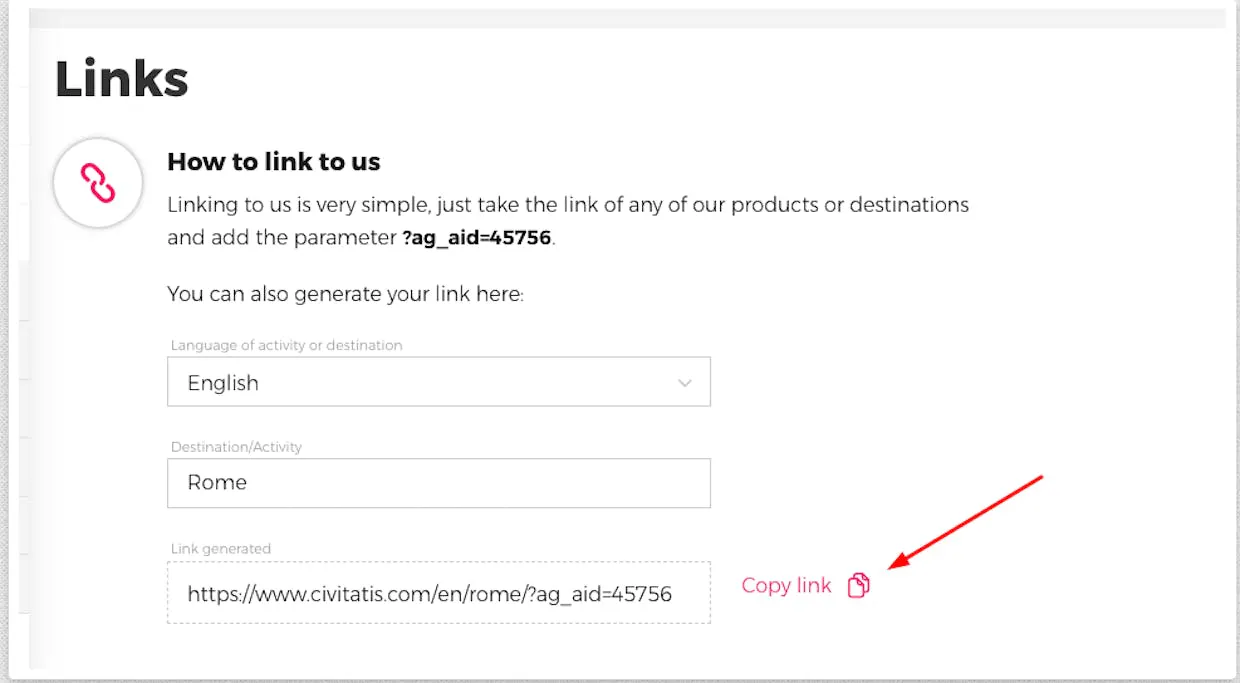The image size is (1240, 683).
Task: Select the English value in language combo box
Action: [223, 383]
